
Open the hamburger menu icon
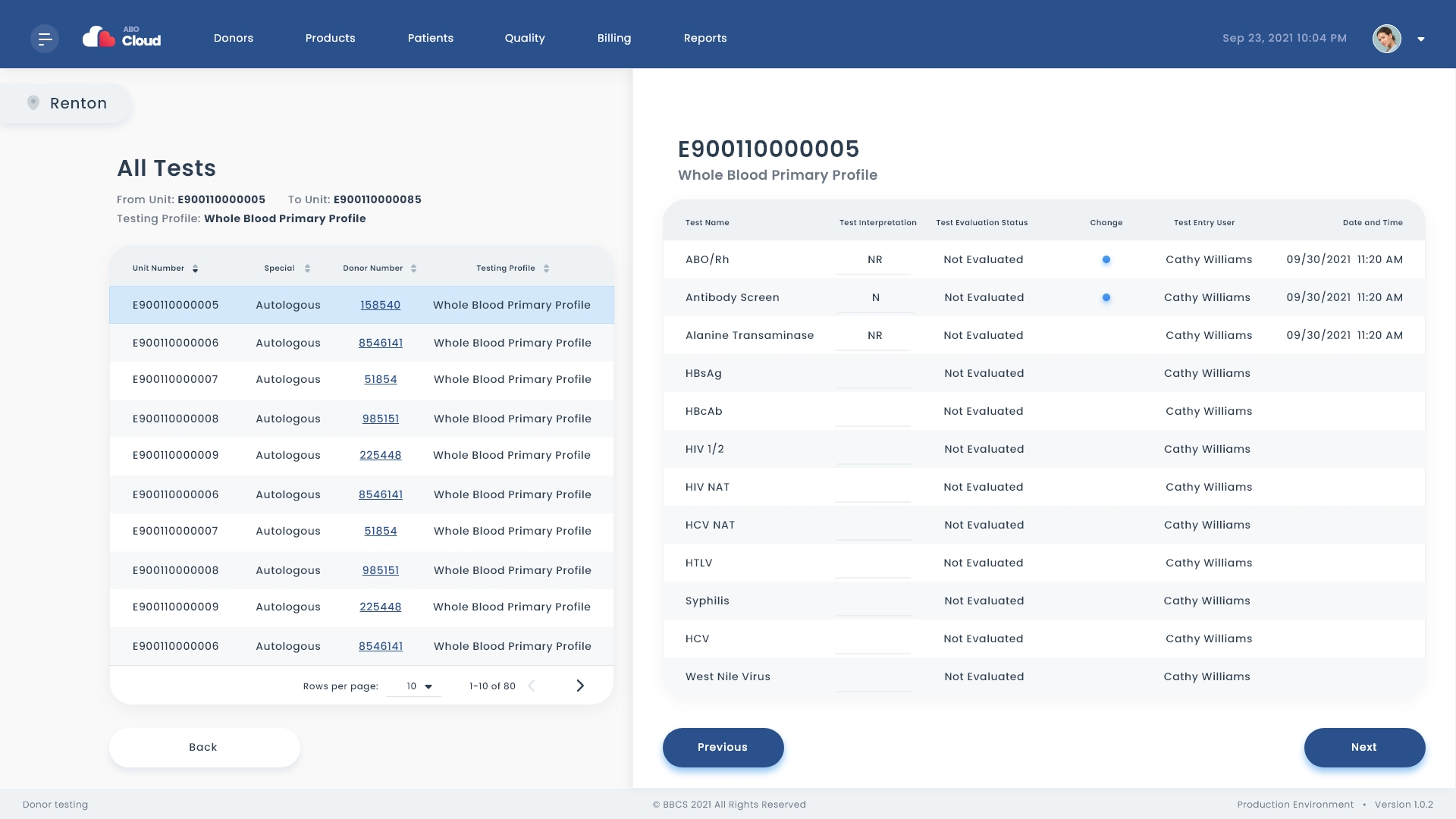pyautogui.click(x=45, y=39)
